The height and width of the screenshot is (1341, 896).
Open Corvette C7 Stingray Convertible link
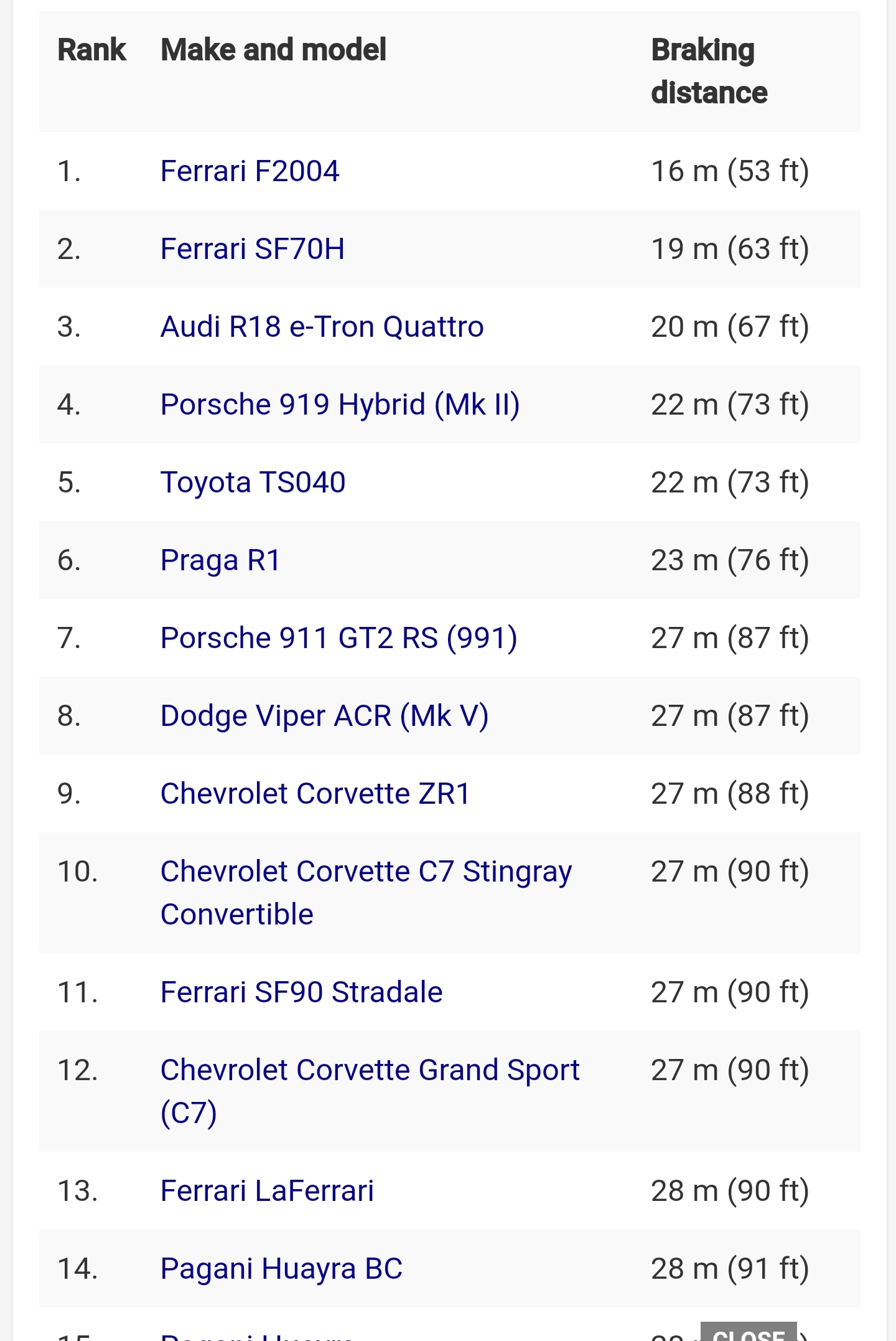click(x=366, y=872)
